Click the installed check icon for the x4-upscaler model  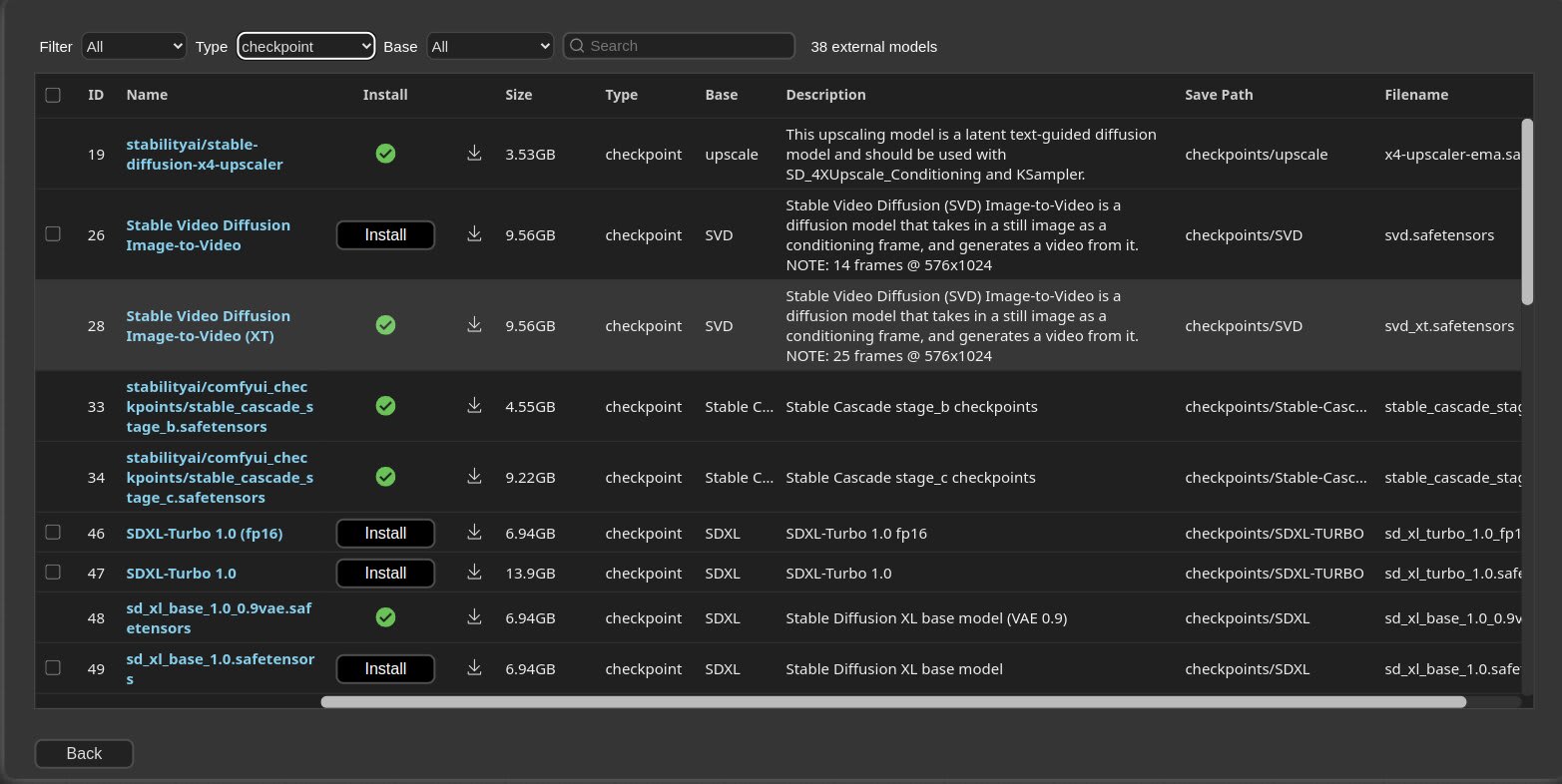tap(385, 154)
